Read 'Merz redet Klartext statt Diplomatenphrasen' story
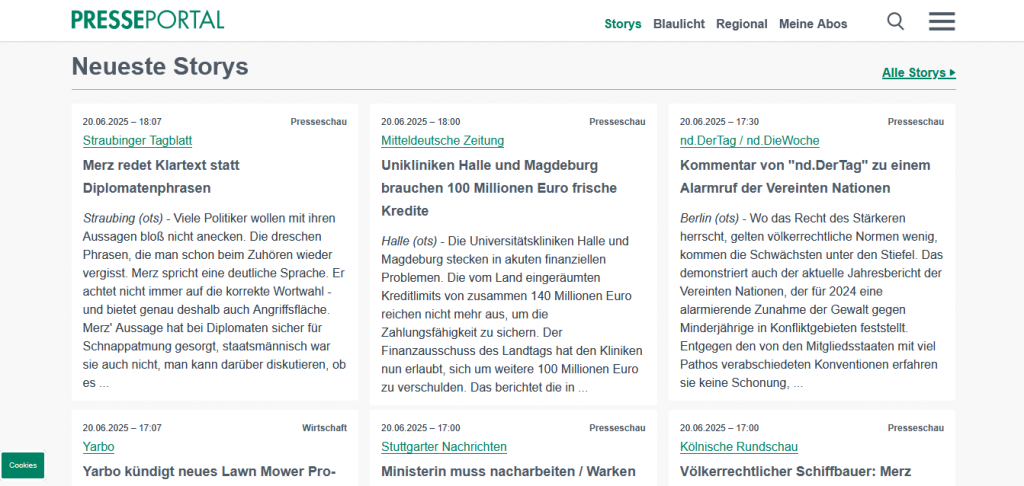The width and height of the screenshot is (1024, 486). pos(161,176)
